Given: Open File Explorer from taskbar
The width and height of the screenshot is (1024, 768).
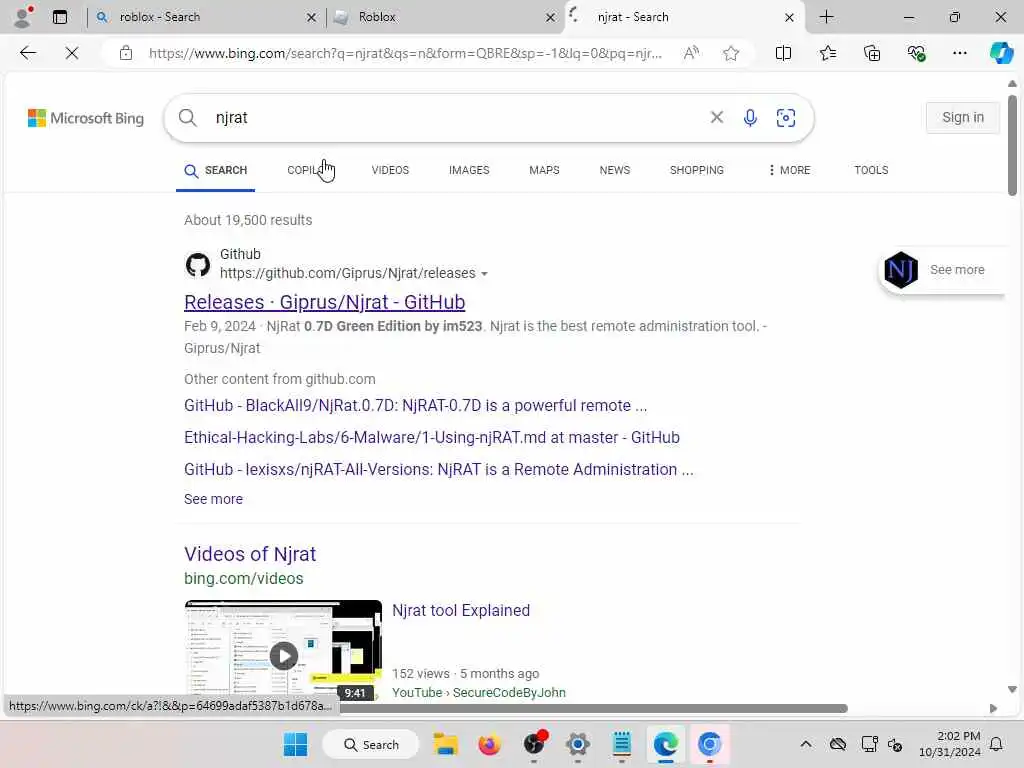Looking at the screenshot, I should 445,744.
